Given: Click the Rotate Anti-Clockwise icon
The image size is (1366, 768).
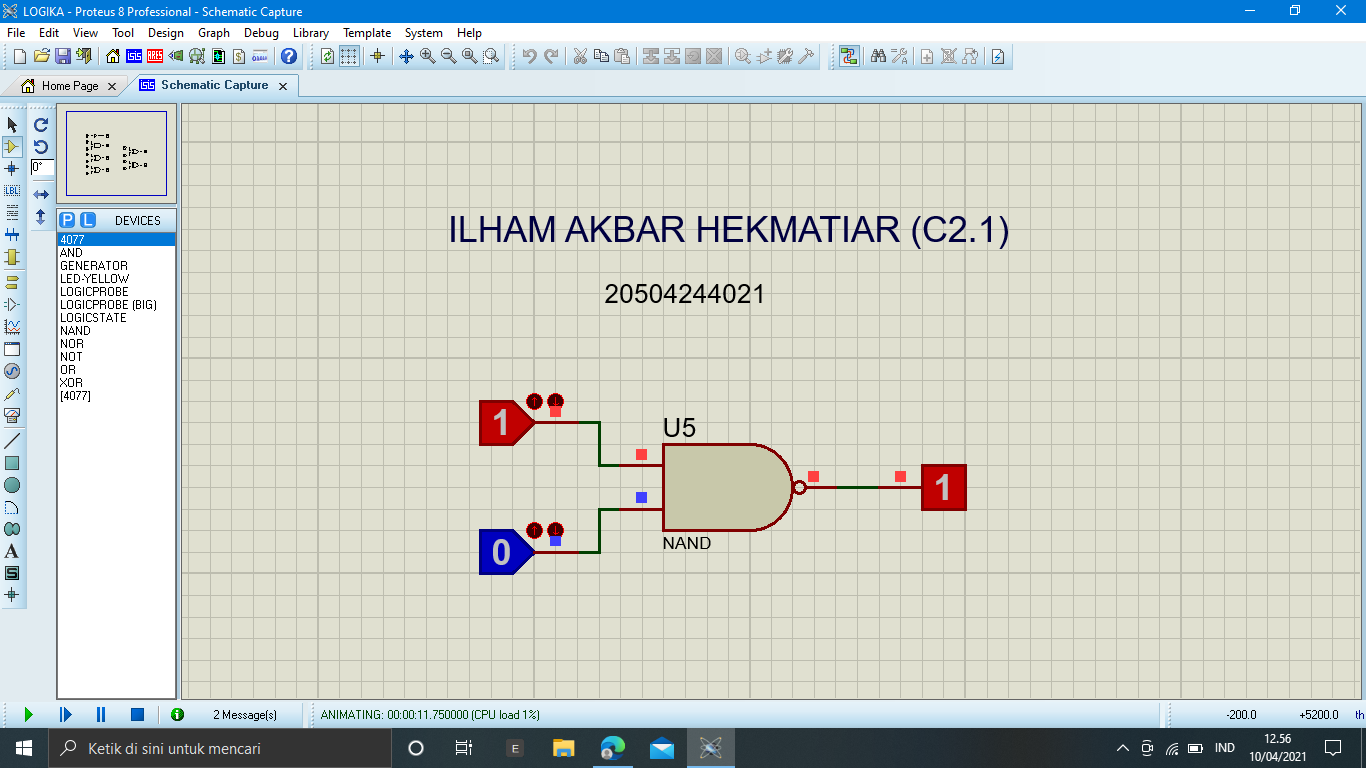Looking at the screenshot, I should click(41, 147).
